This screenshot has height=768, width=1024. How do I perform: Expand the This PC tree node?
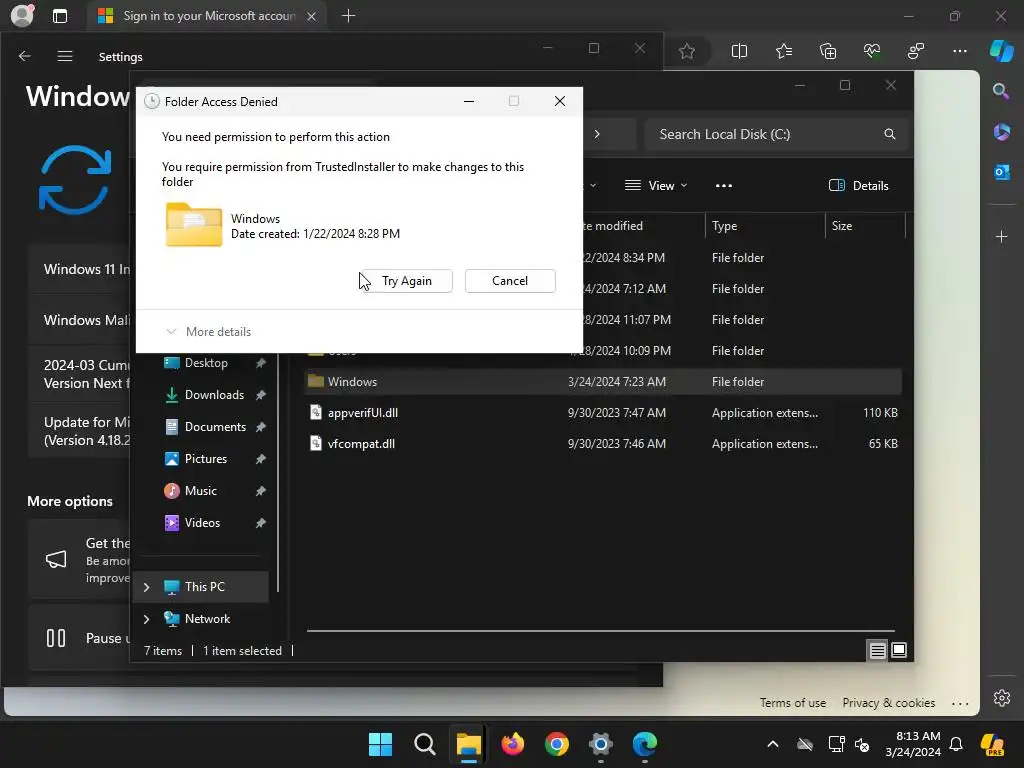click(x=146, y=587)
